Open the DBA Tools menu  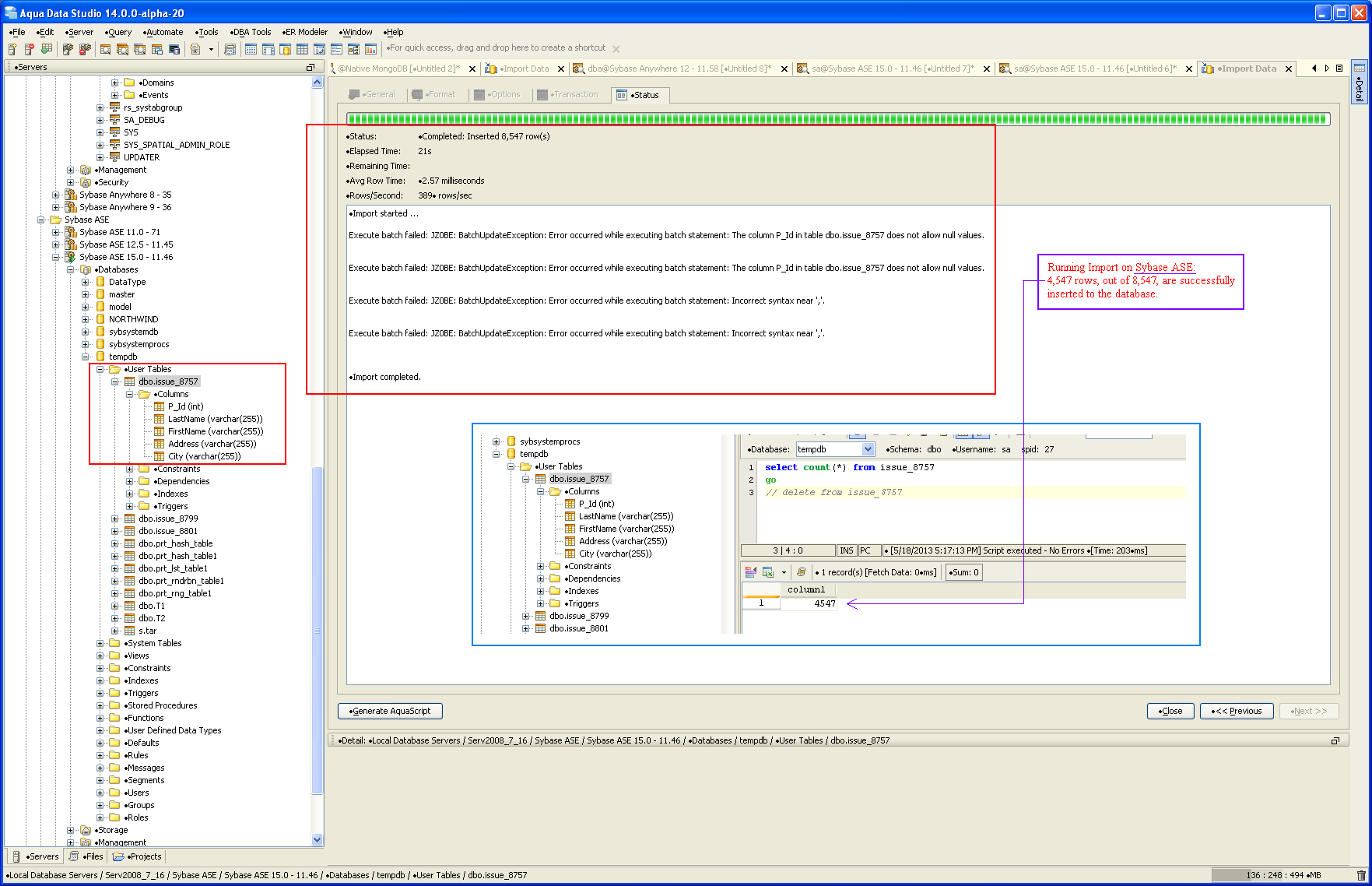(x=251, y=32)
